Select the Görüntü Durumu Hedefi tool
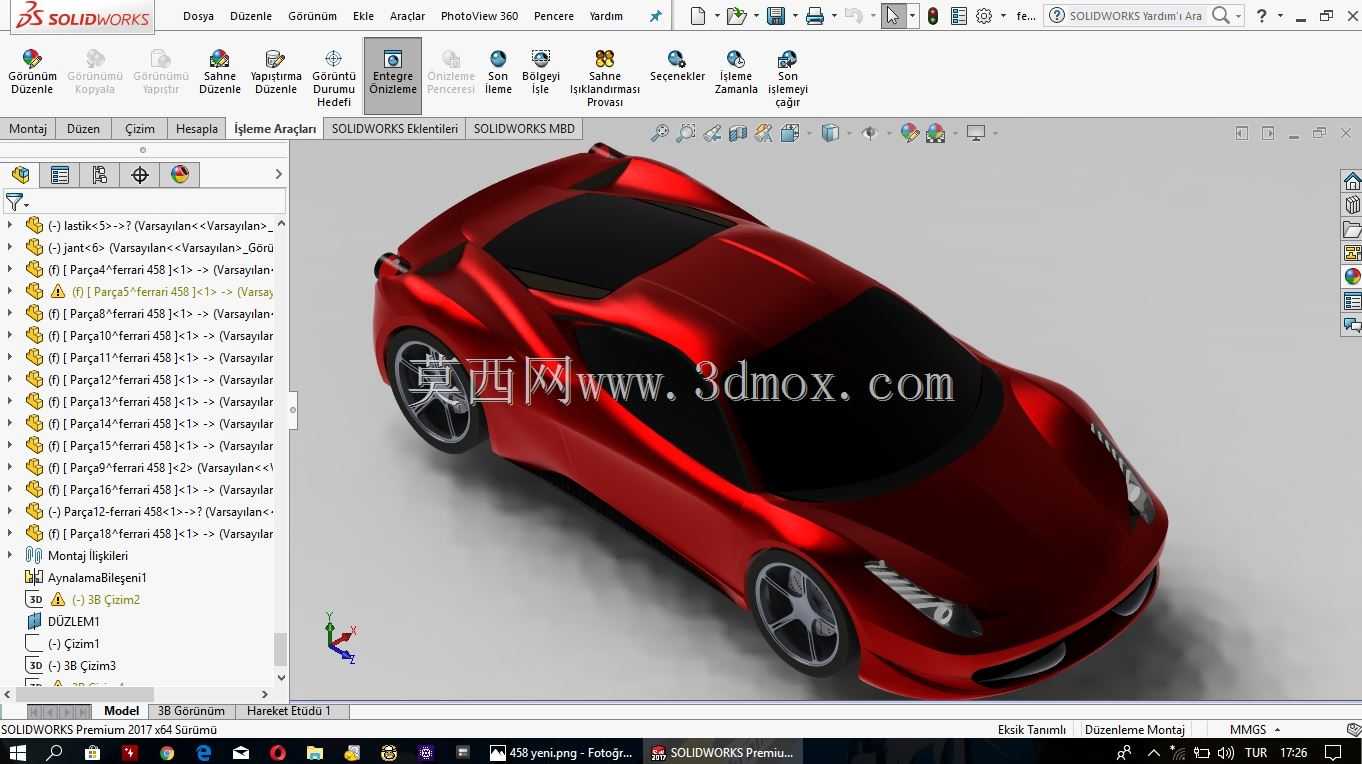 [x=334, y=78]
